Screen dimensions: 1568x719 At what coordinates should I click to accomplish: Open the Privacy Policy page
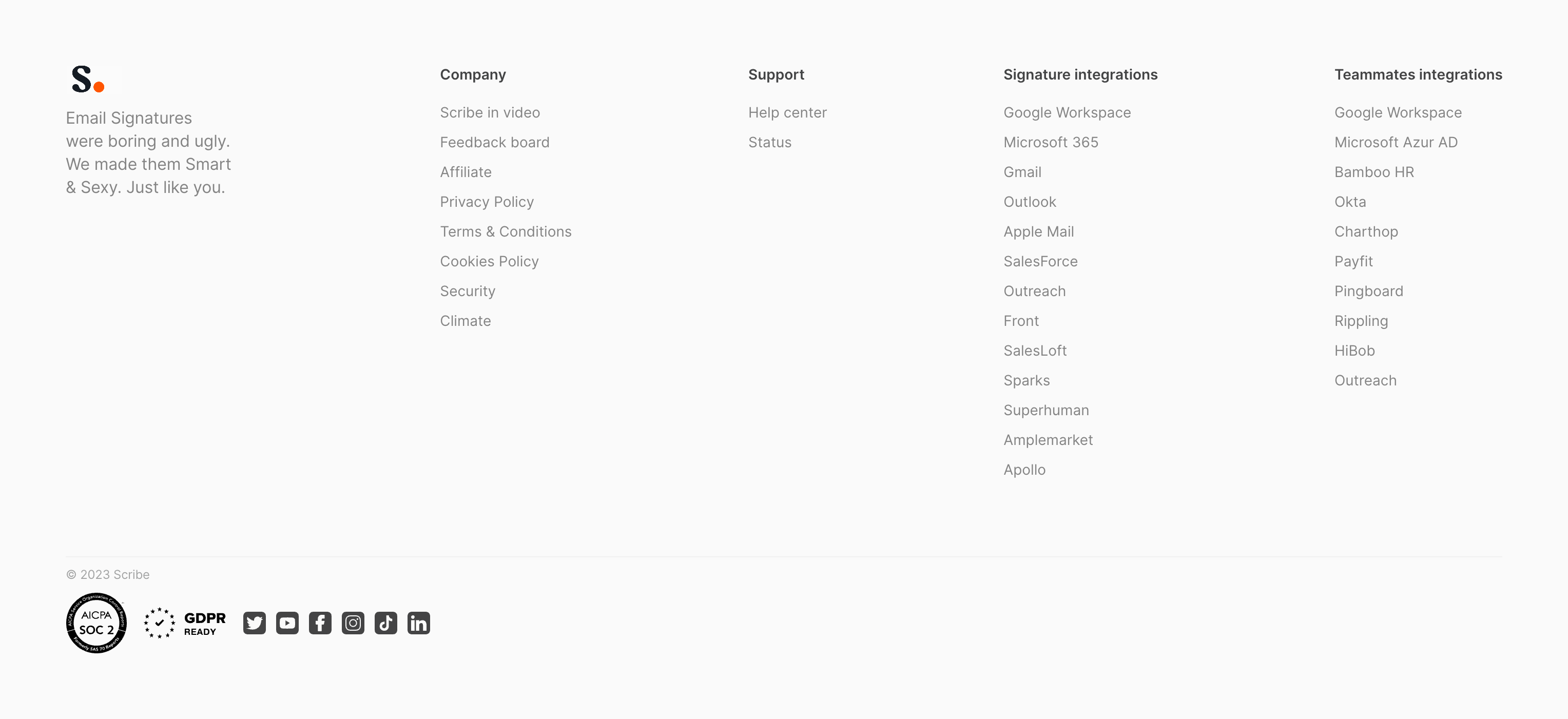point(487,202)
